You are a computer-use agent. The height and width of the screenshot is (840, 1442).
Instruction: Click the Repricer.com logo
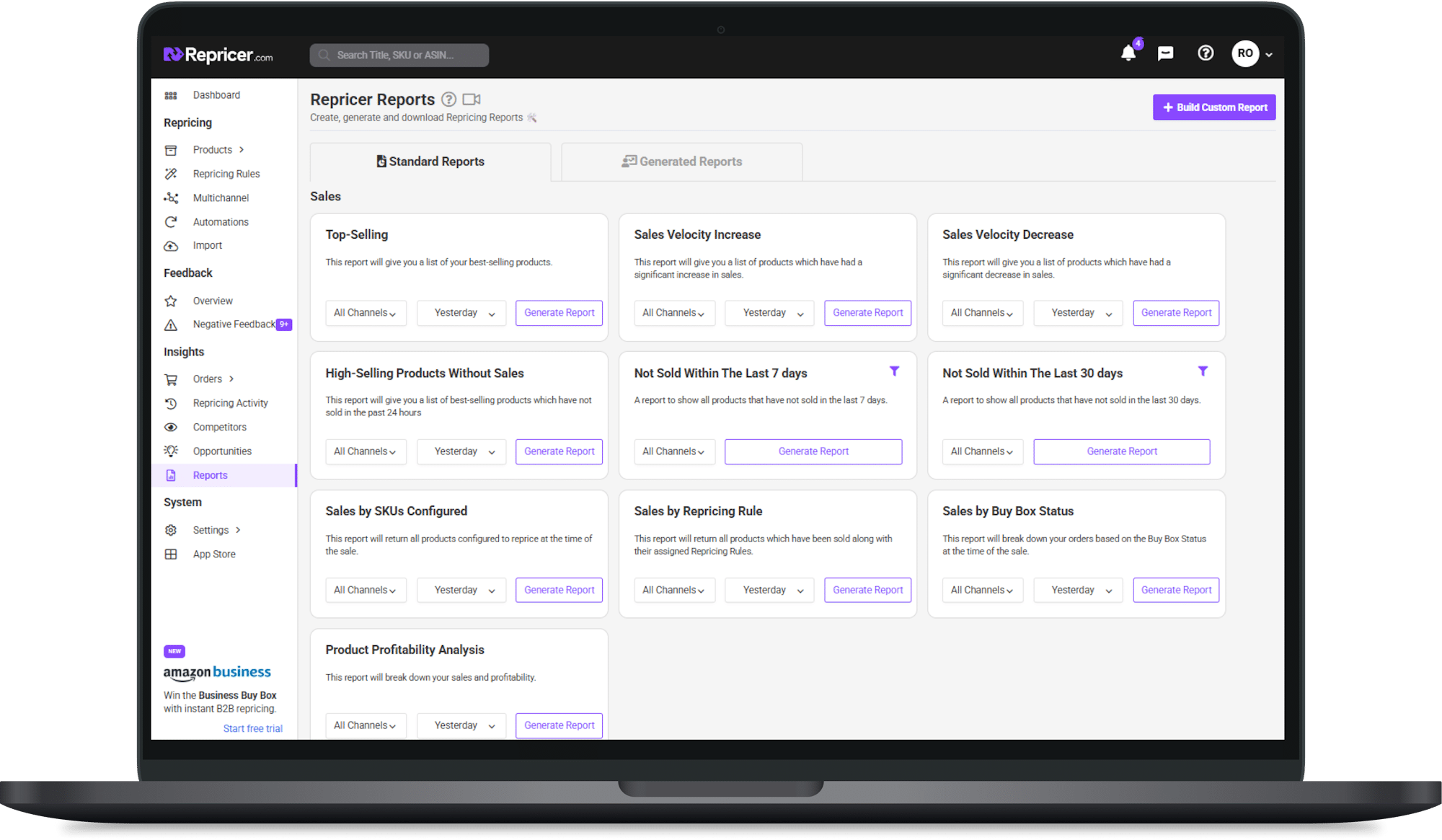[218, 55]
